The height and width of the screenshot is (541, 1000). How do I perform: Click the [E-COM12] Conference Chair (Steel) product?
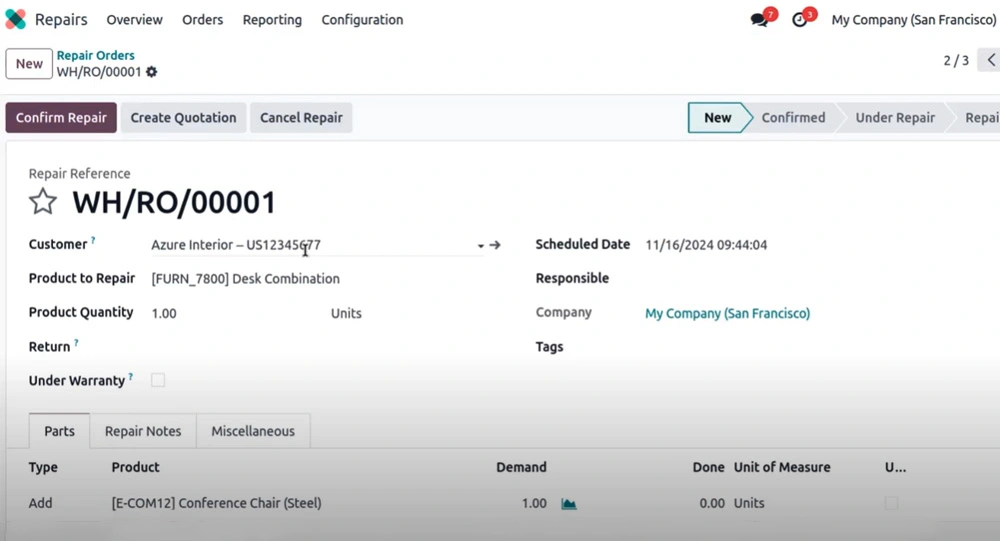[x=216, y=503]
